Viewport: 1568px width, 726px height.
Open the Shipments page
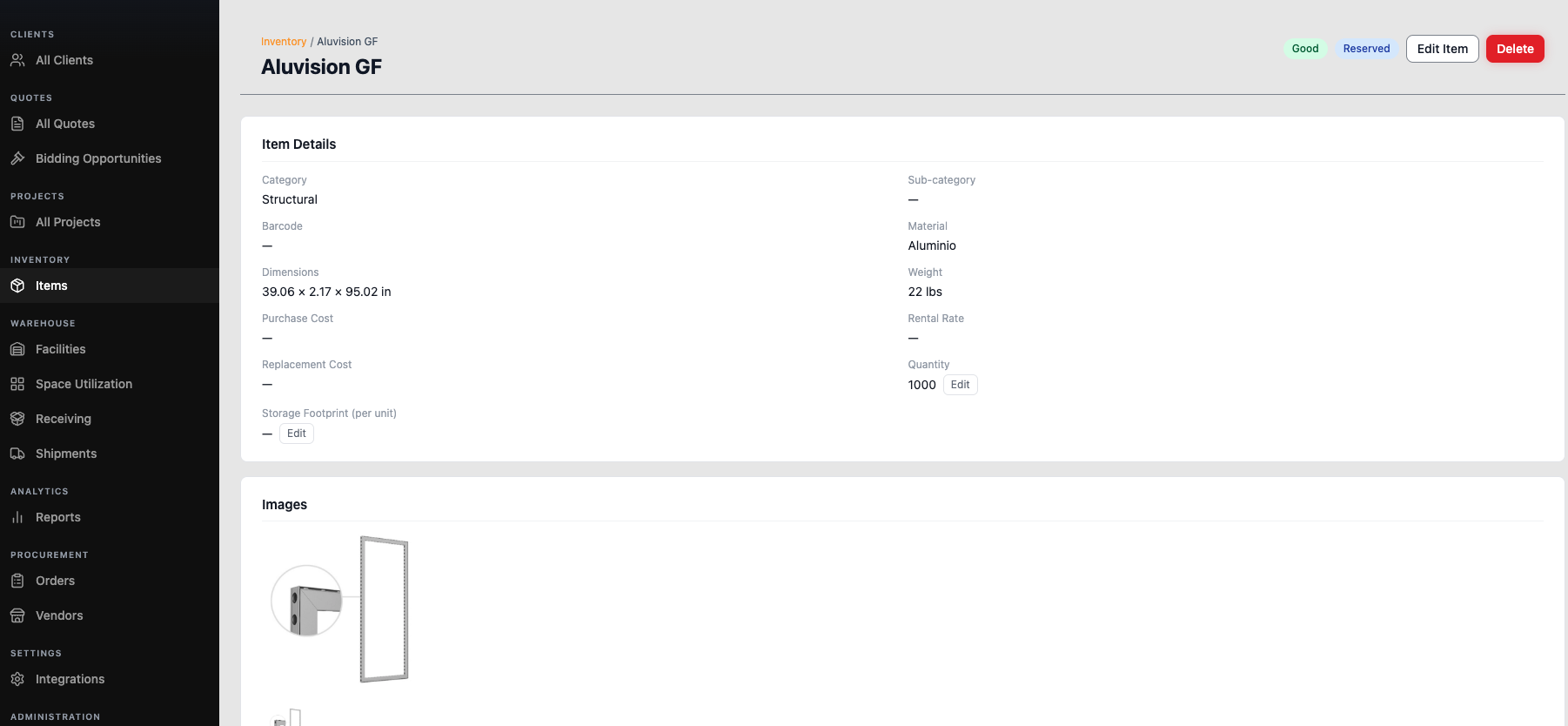110,454
